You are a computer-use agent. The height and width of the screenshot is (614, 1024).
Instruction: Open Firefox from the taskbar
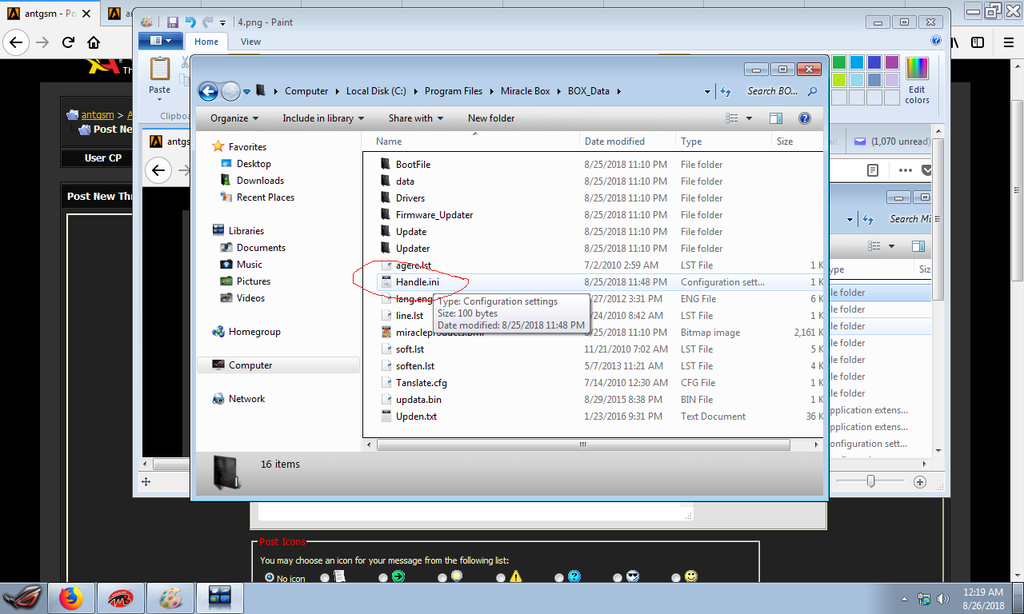click(x=70, y=598)
